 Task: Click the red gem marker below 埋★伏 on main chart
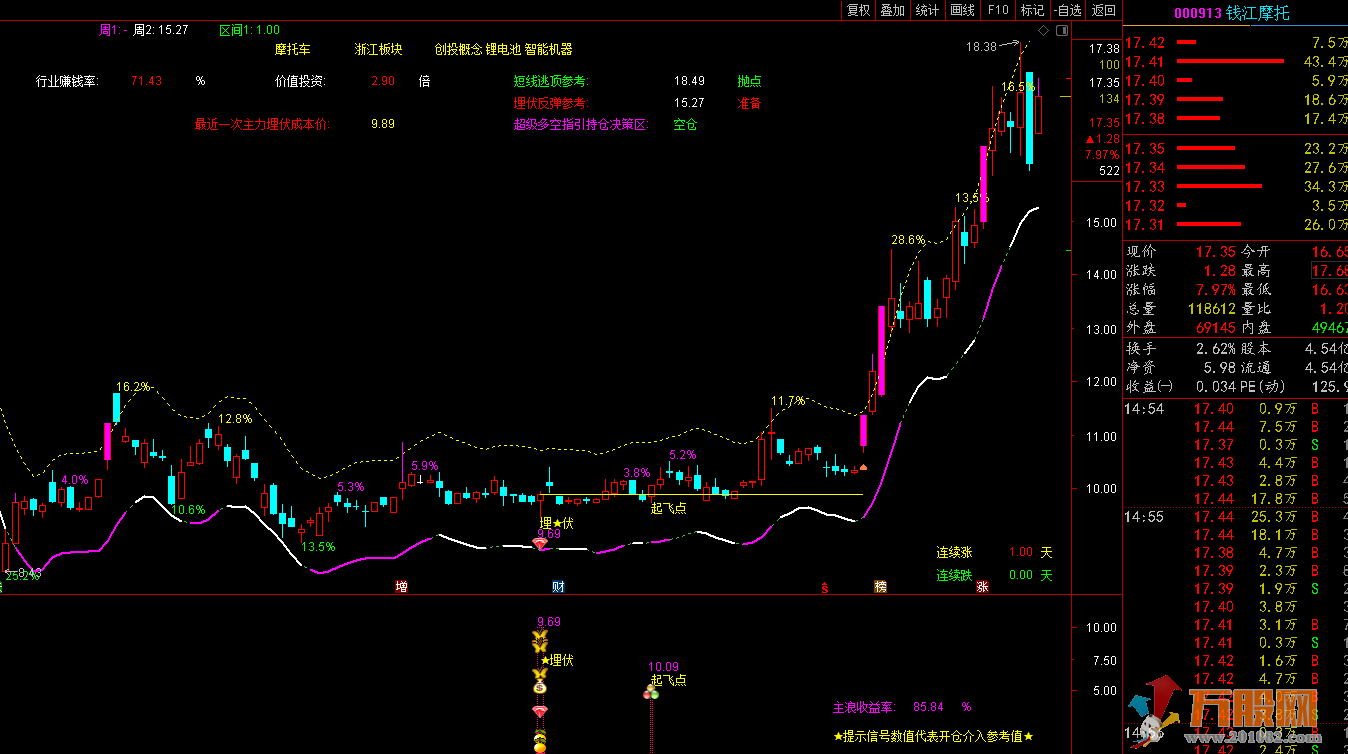(540, 545)
